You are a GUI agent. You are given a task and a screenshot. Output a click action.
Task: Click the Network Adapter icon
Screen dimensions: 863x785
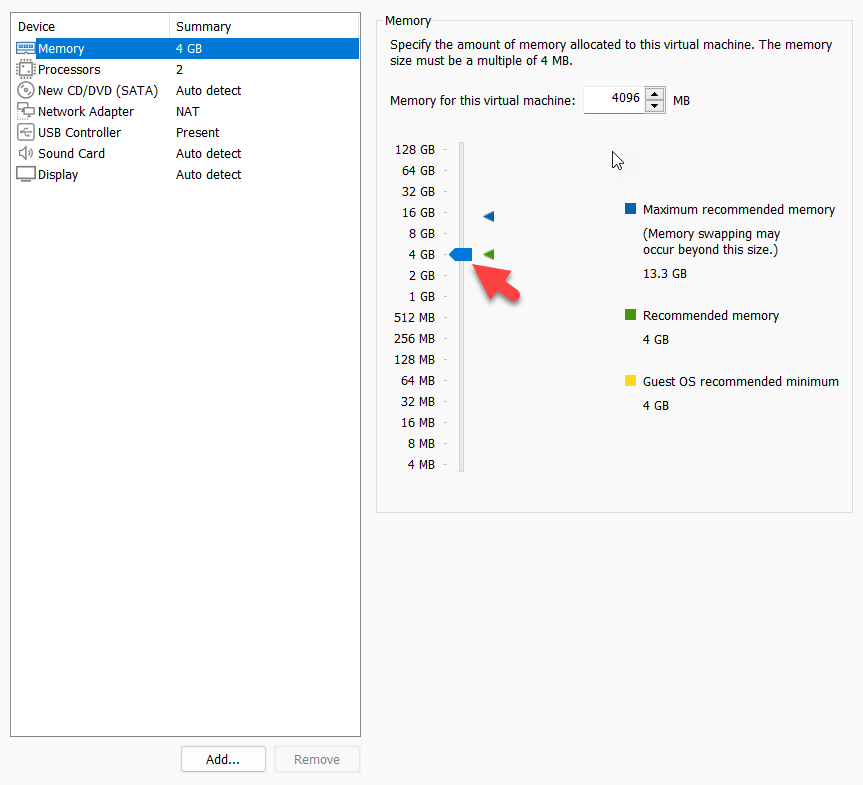[26, 111]
